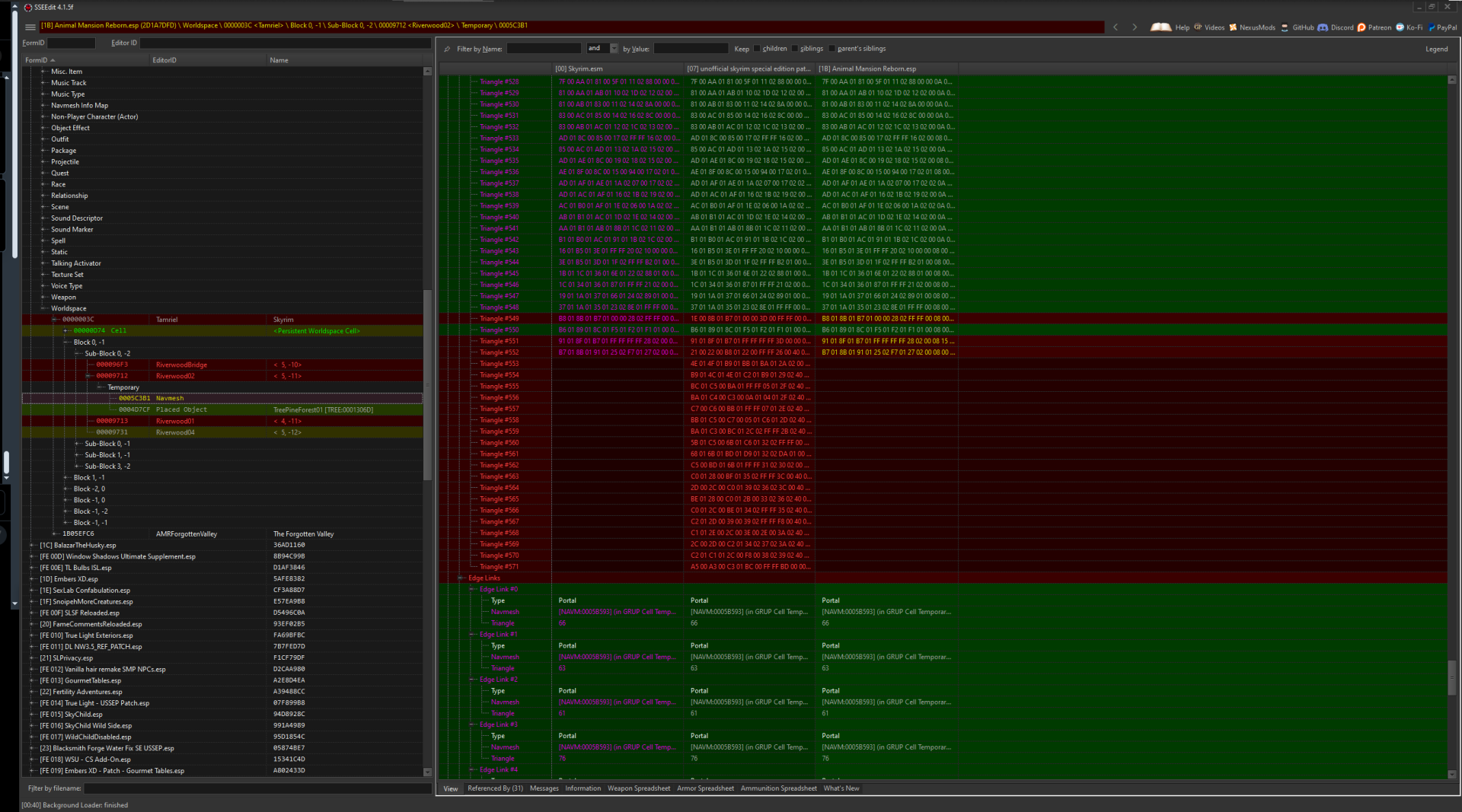Image resolution: width=1462 pixels, height=812 pixels.
Task: Select Triangle #549 row
Action: (942, 319)
